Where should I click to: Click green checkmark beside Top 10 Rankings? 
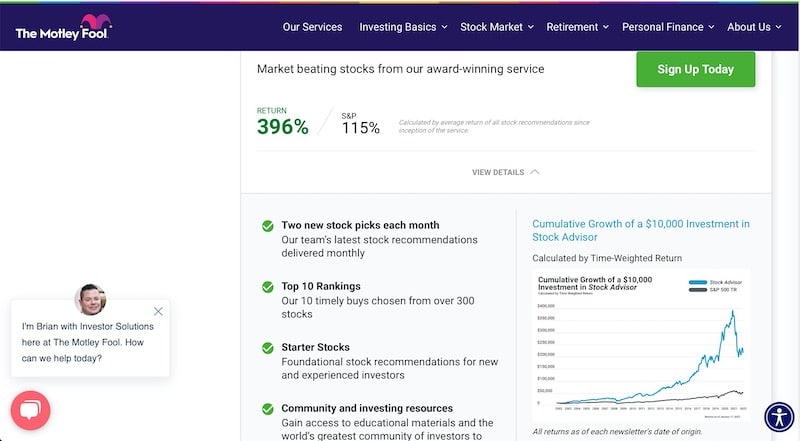tap(267, 287)
